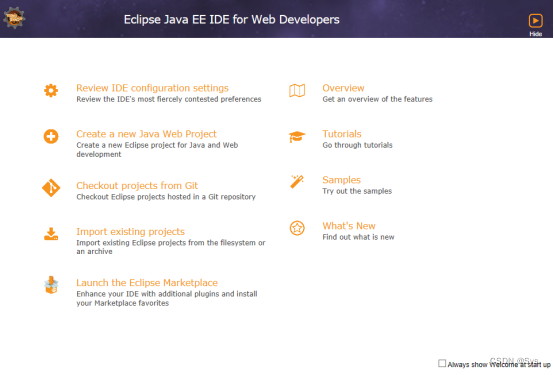Click the Hide label under the arrow
Viewport: 554px width, 375px height.
pos(536,34)
